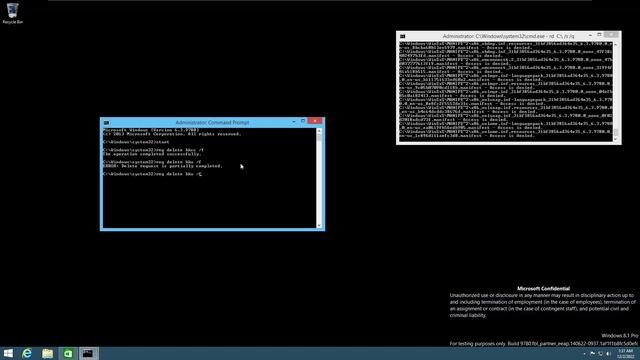Click scroll-down arrow in cmd.exe rd window
Image resolution: width=640 pixels, height=360 pixels.
pyautogui.click(x=616, y=139)
